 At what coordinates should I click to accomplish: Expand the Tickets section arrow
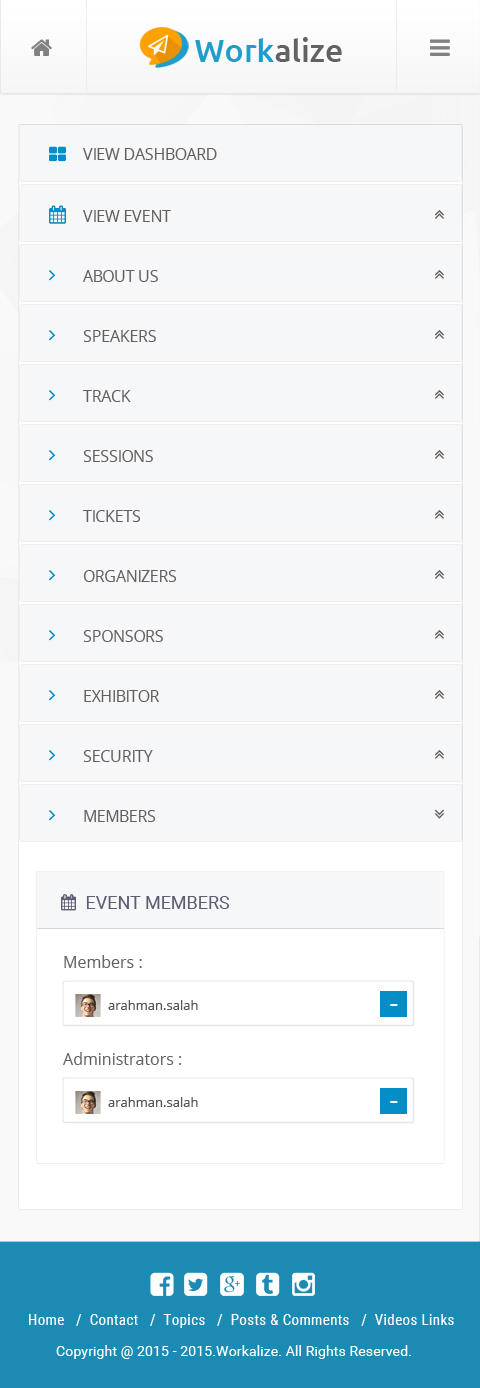tap(439, 514)
